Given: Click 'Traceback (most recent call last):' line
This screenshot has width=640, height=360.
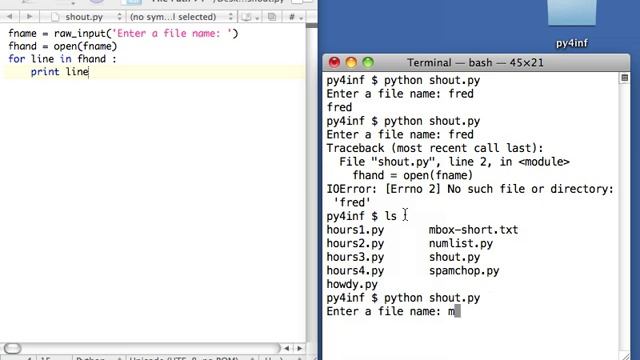Looking at the screenshot, I should click(435, 148).
